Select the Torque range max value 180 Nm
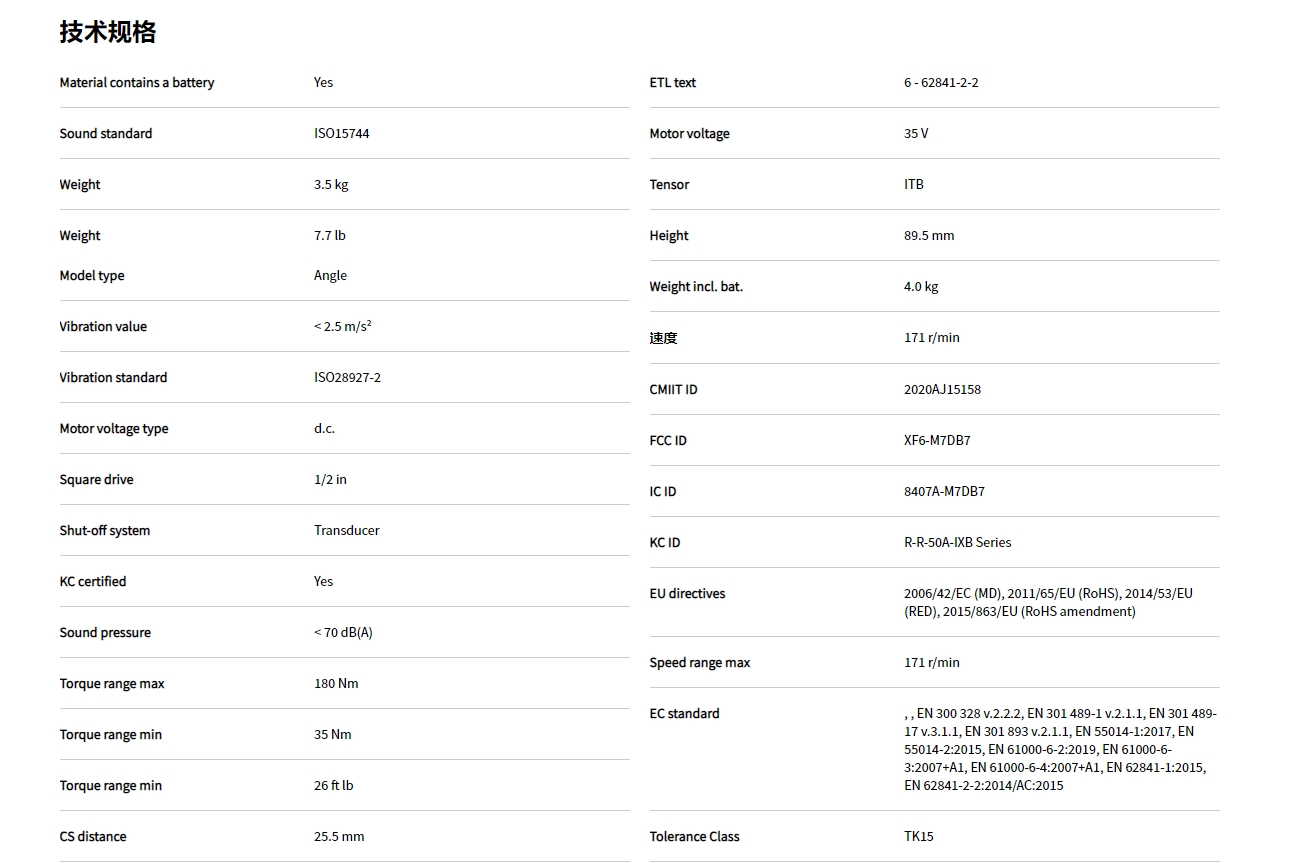The width and height of the screenshot is (1294, 863). 336,684
